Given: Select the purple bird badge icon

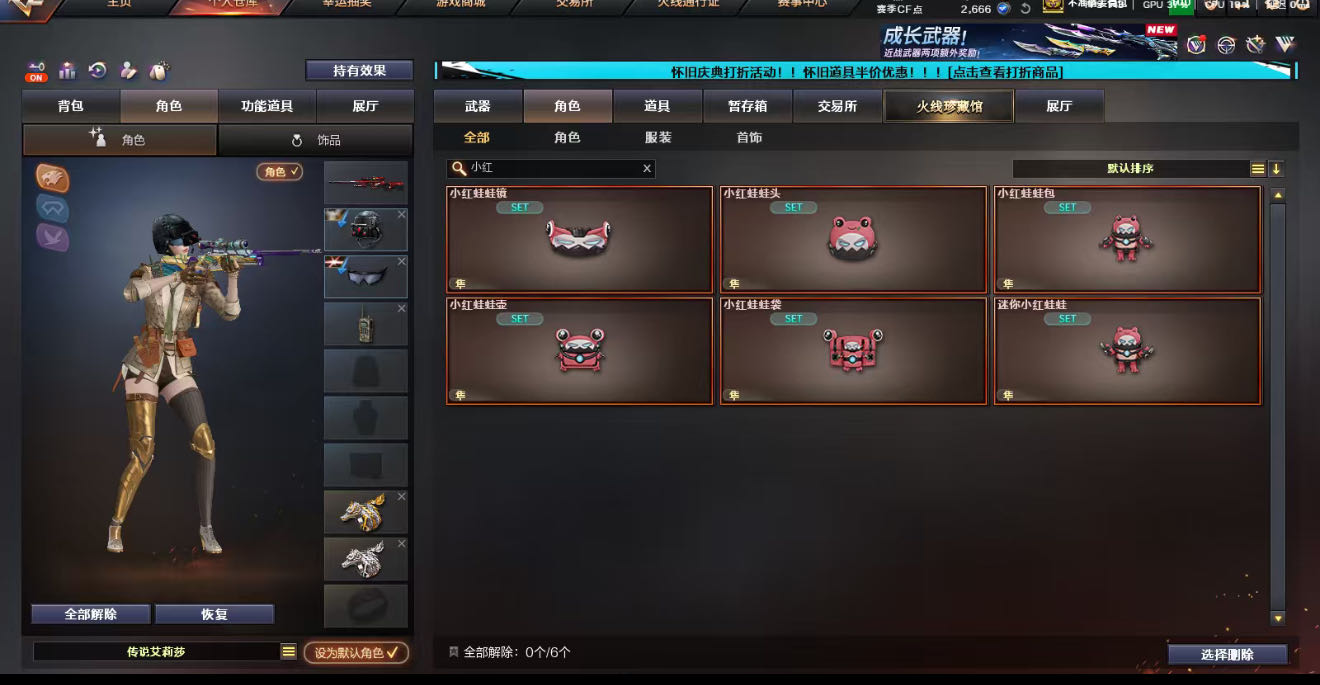Looking at the screenshot, I should tap(53, 237).
